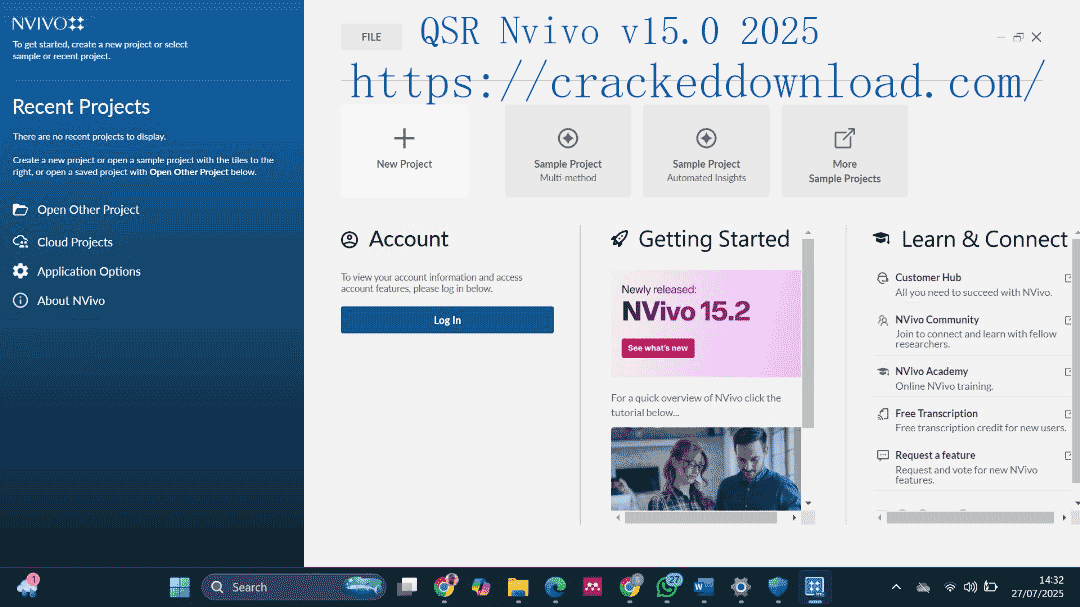The image size is (1080, 607).
Task: Click the NVivo logo in sidebar
Action: click(48, 23)
